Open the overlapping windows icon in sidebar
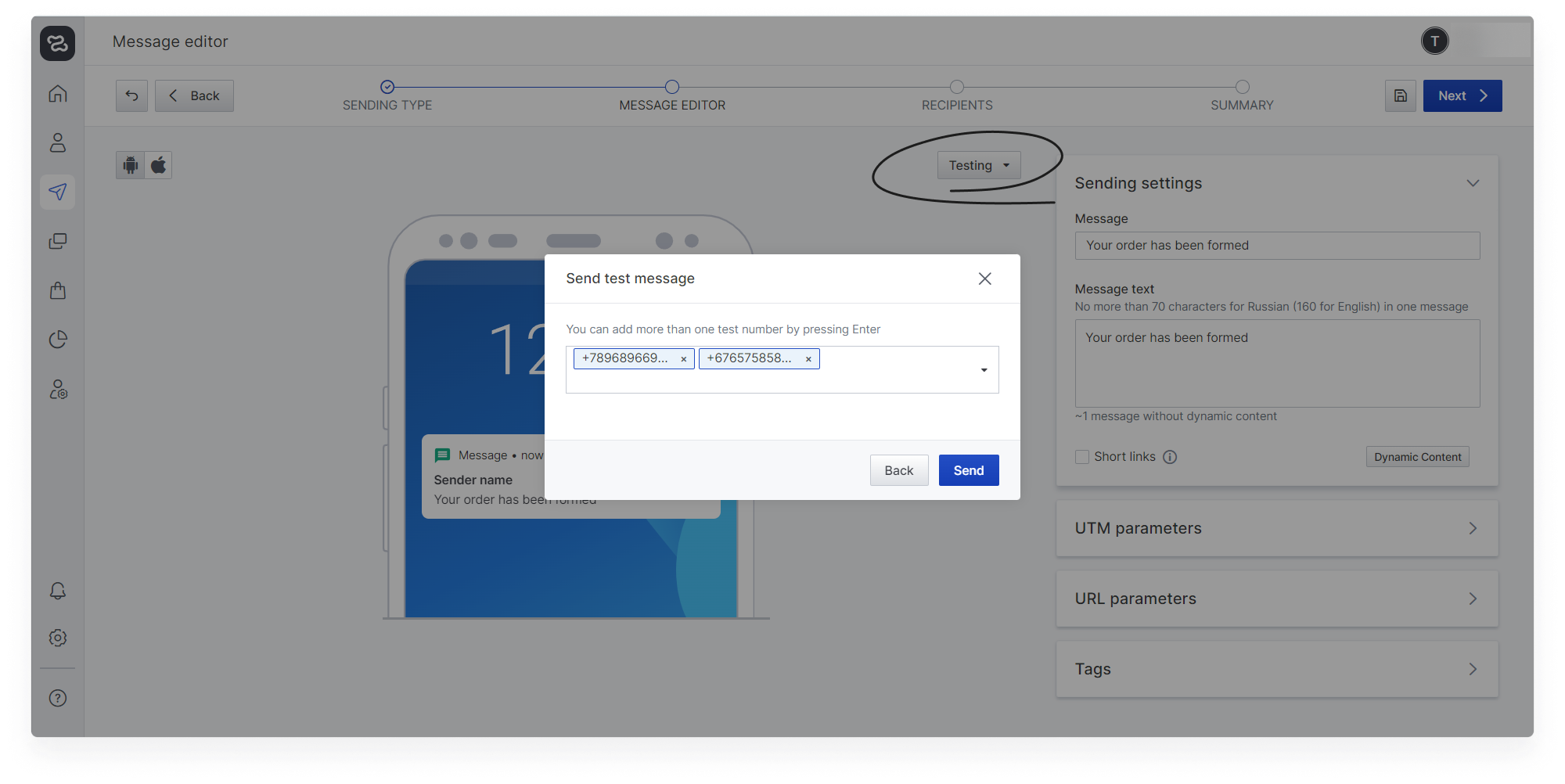 click(58, 241)
